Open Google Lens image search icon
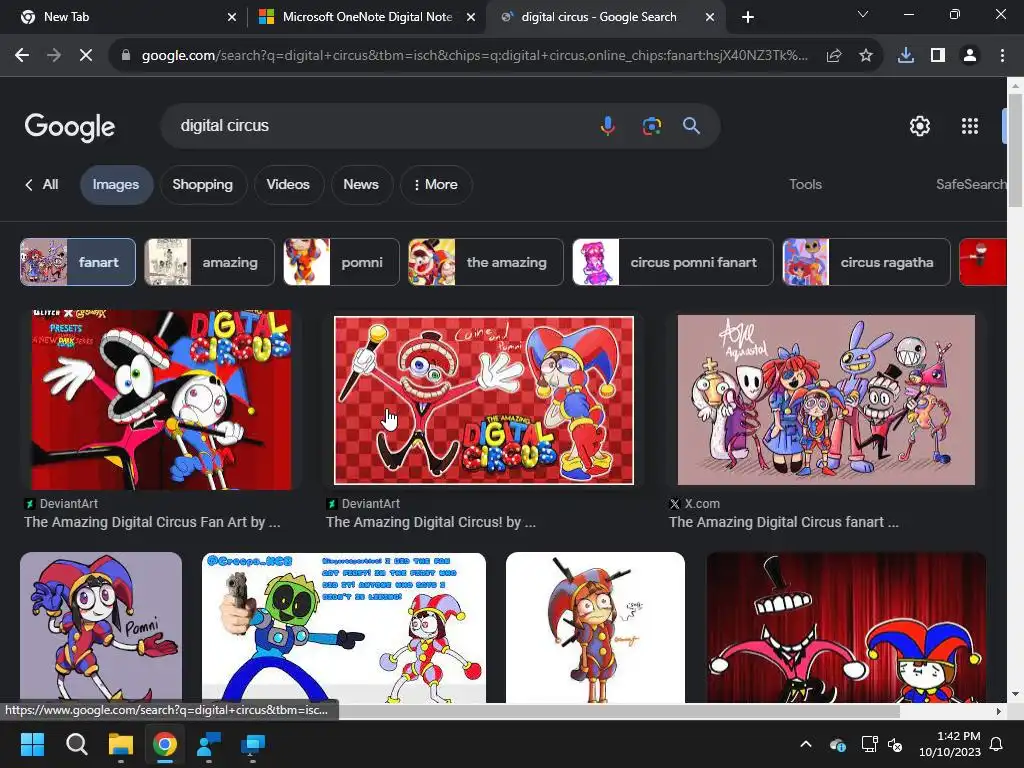 (651, 125)
